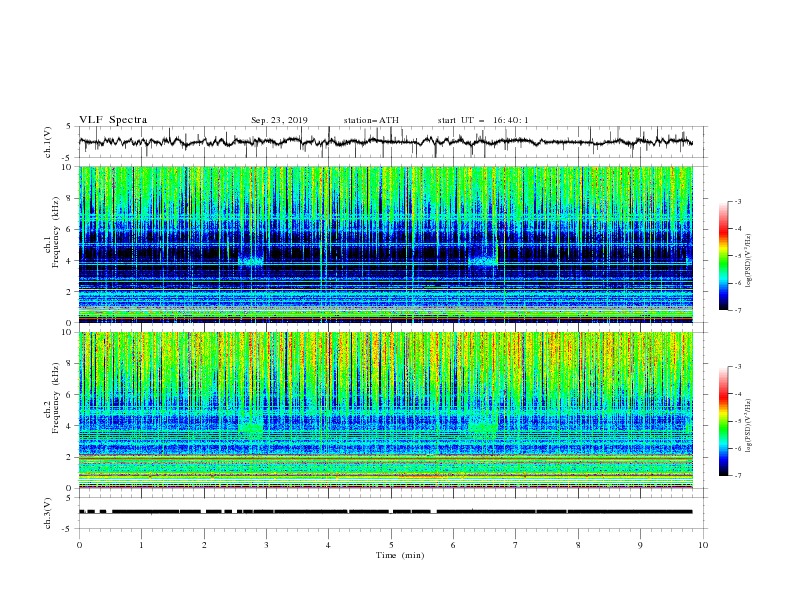Click the "-5" tick on the ch.3(V) axis
Image resolution: width=792 pixels, height=612 pixels.
click(68, 529)
